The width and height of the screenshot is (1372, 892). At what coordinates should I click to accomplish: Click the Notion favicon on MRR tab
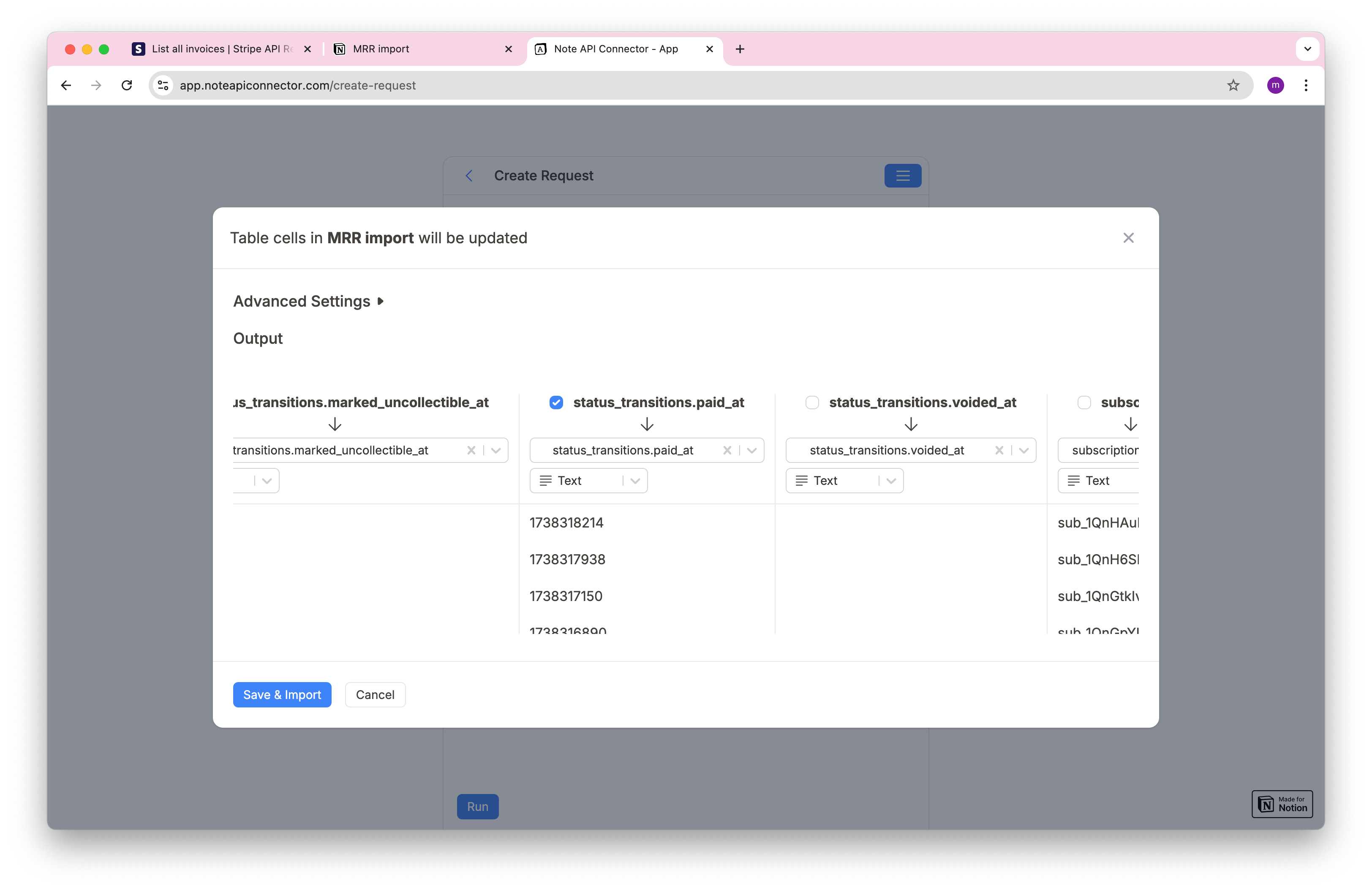[340, 49]
